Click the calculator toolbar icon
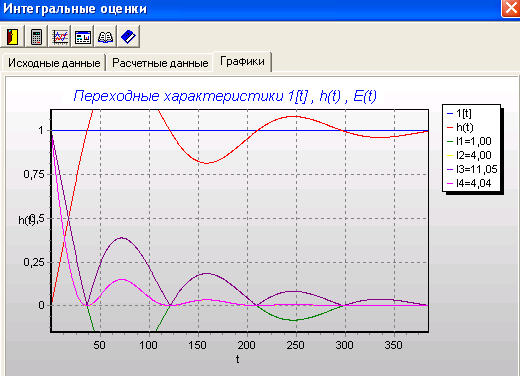This screenshot has width=520, height=377. click(36, 36)
